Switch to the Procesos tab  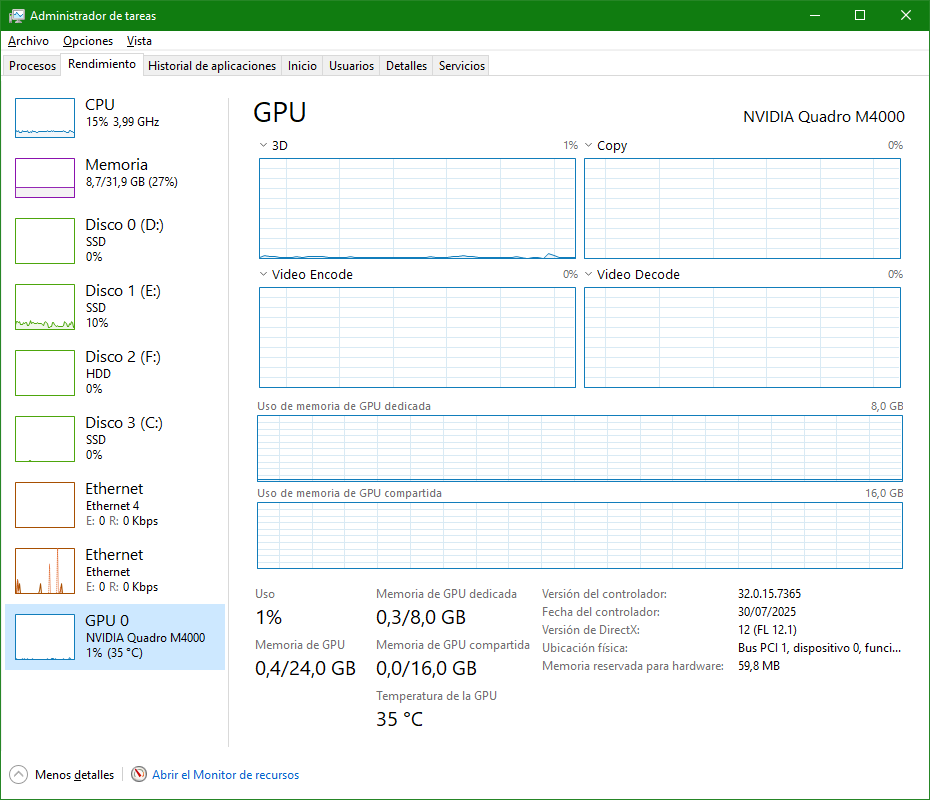32,66
